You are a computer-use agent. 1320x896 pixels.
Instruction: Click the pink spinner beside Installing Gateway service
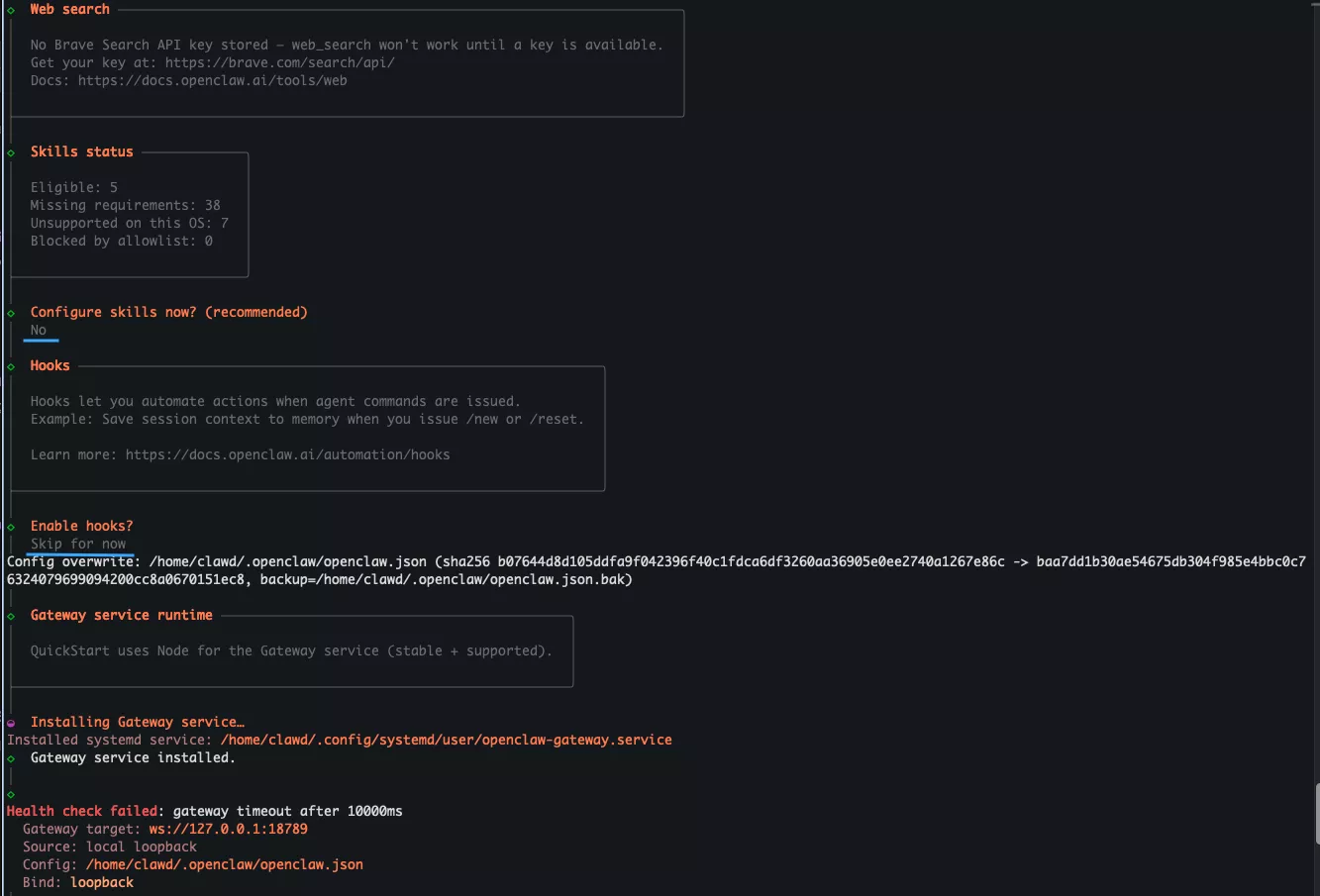tap(11, 723)
